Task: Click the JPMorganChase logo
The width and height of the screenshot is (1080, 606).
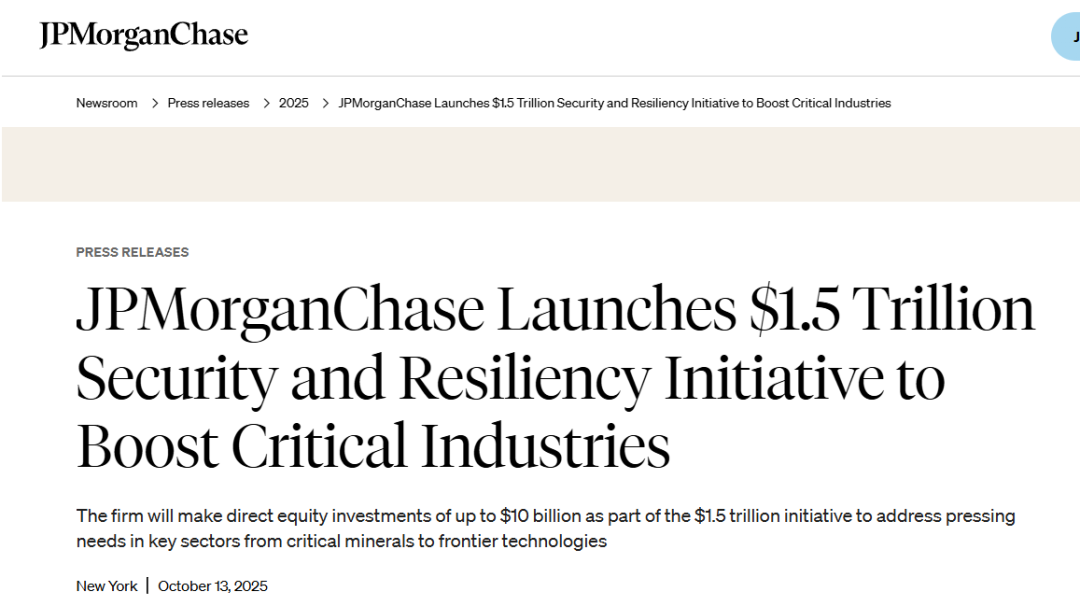Action: [x=143, y=35]
